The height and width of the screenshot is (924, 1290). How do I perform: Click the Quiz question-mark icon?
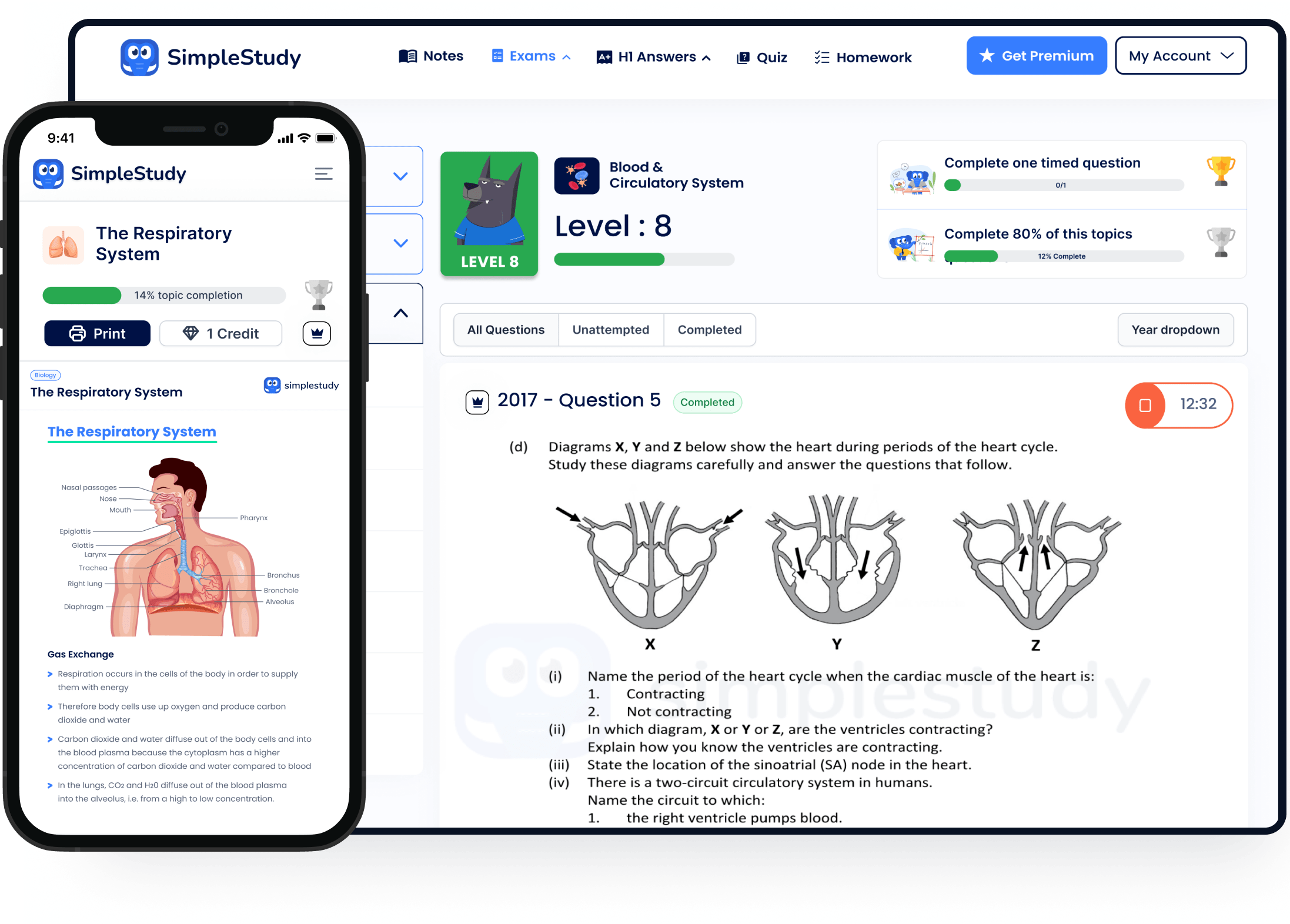[x=743, y=58]
